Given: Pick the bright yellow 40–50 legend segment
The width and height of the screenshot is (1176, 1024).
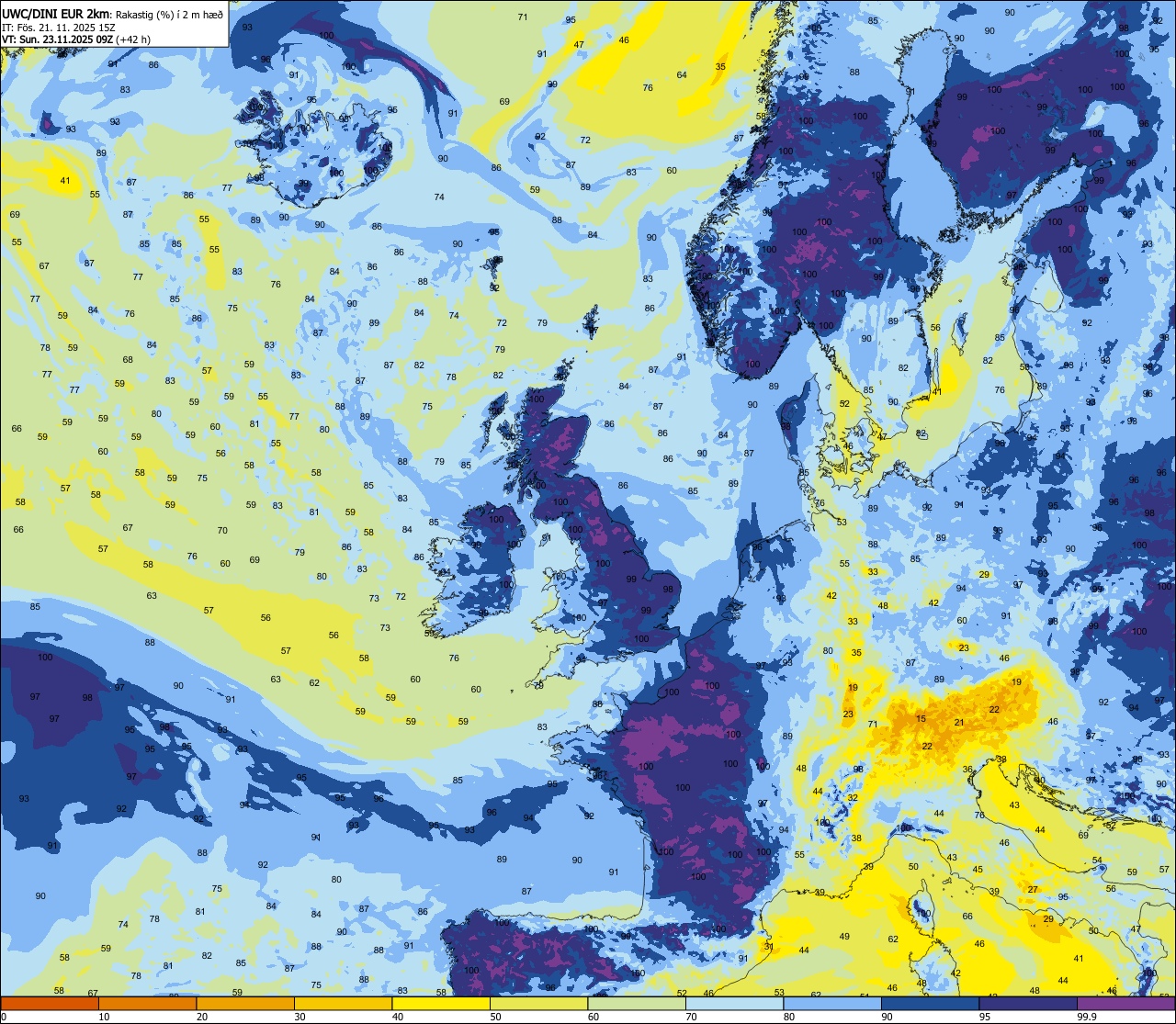Looking at the screenshot, I should (x=441, y=1004).
